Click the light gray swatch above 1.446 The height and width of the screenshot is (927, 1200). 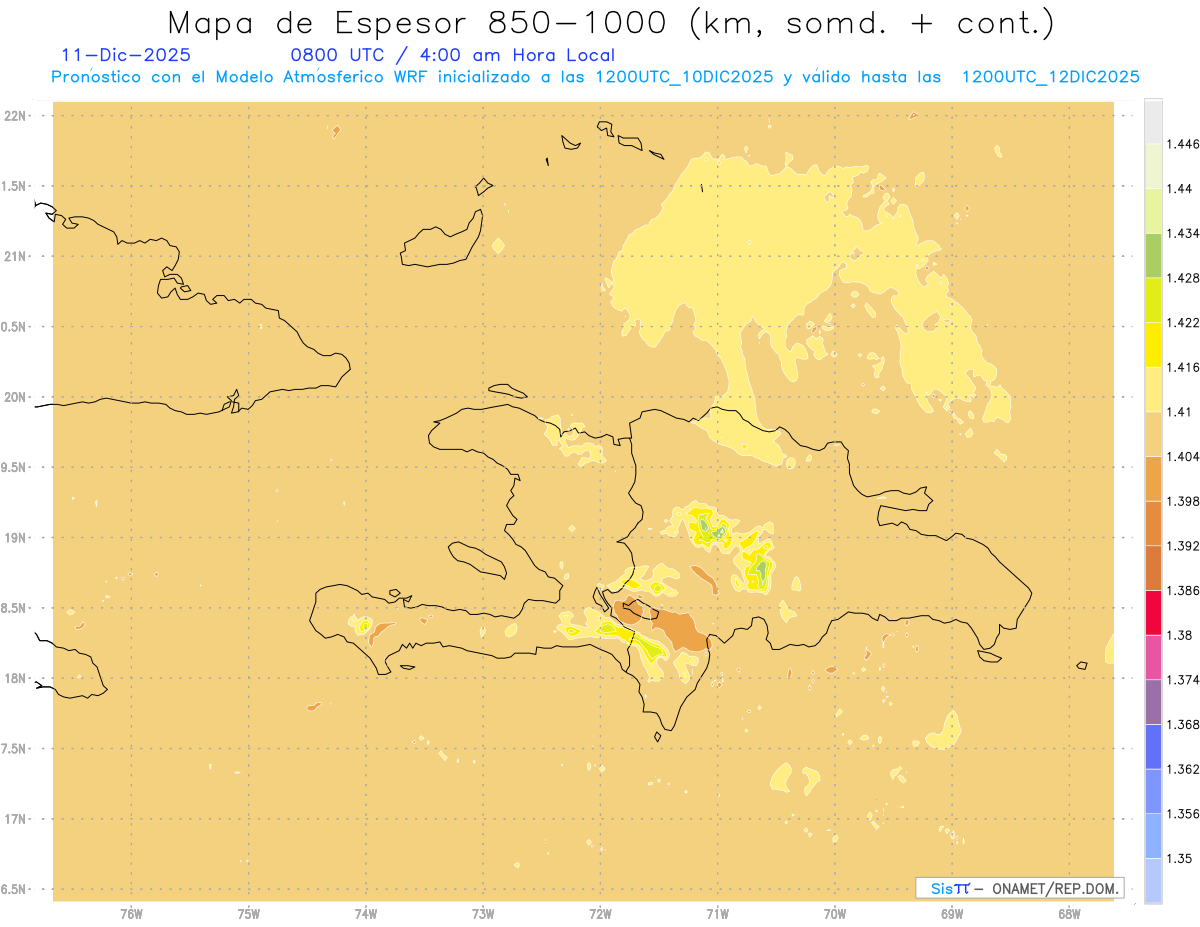(x=1153, y=121)
